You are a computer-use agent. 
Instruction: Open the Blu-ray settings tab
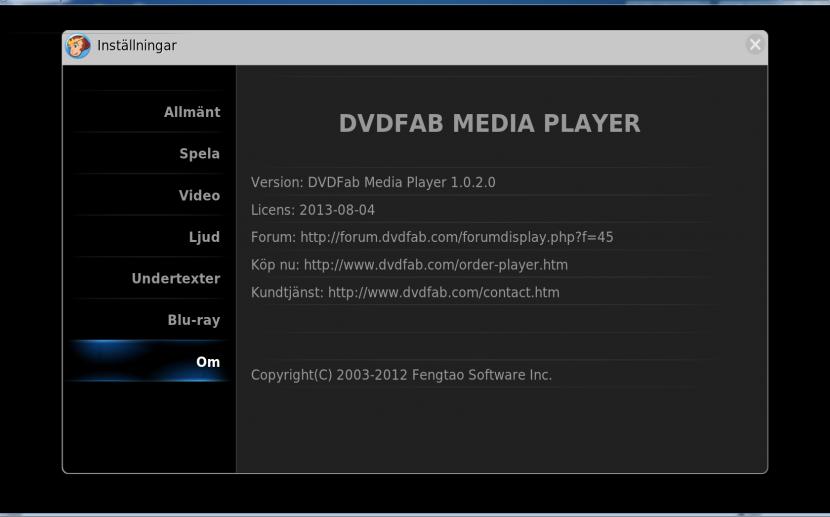tap(194, 320)
